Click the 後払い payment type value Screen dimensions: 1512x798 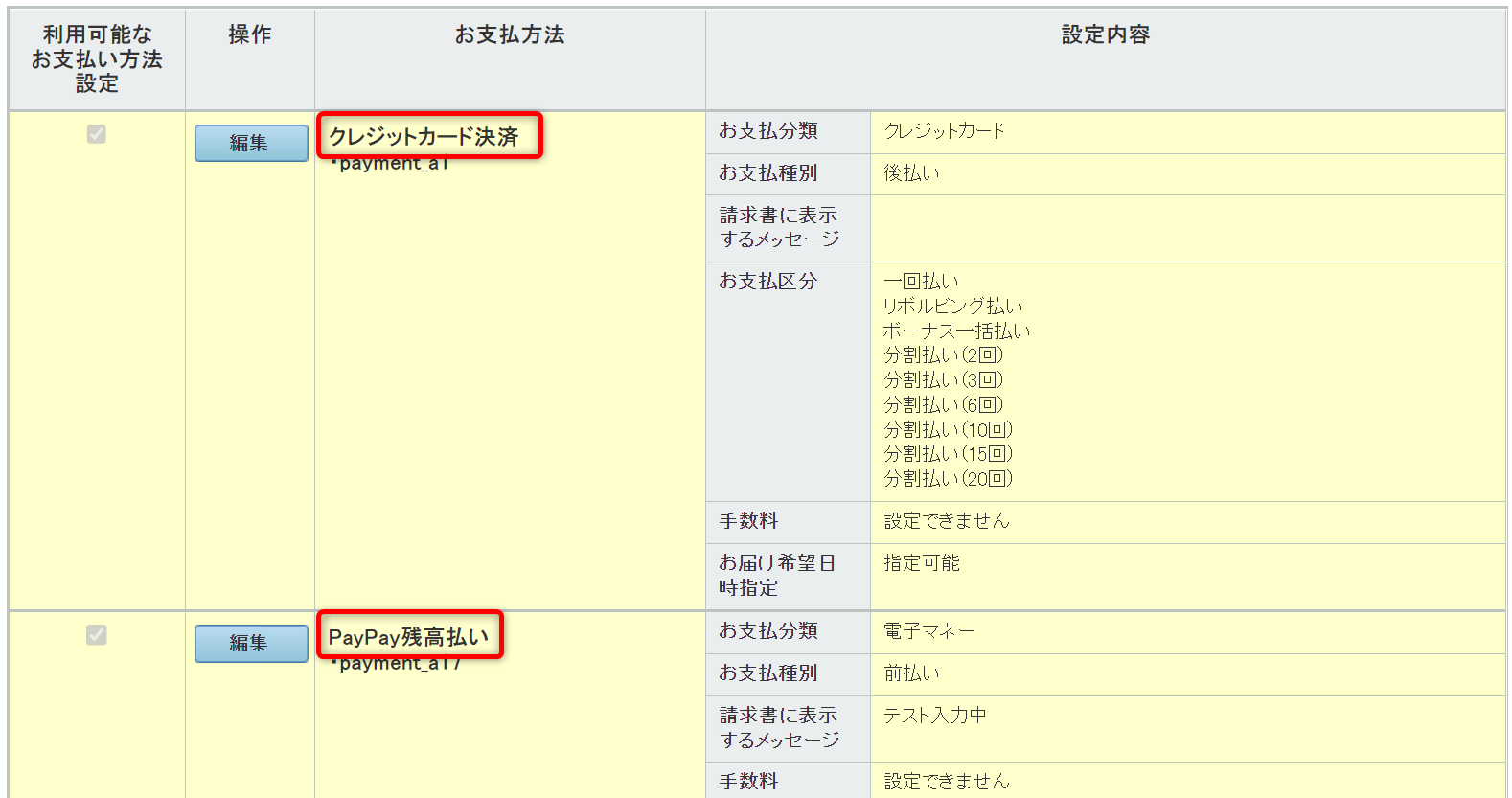911,173
